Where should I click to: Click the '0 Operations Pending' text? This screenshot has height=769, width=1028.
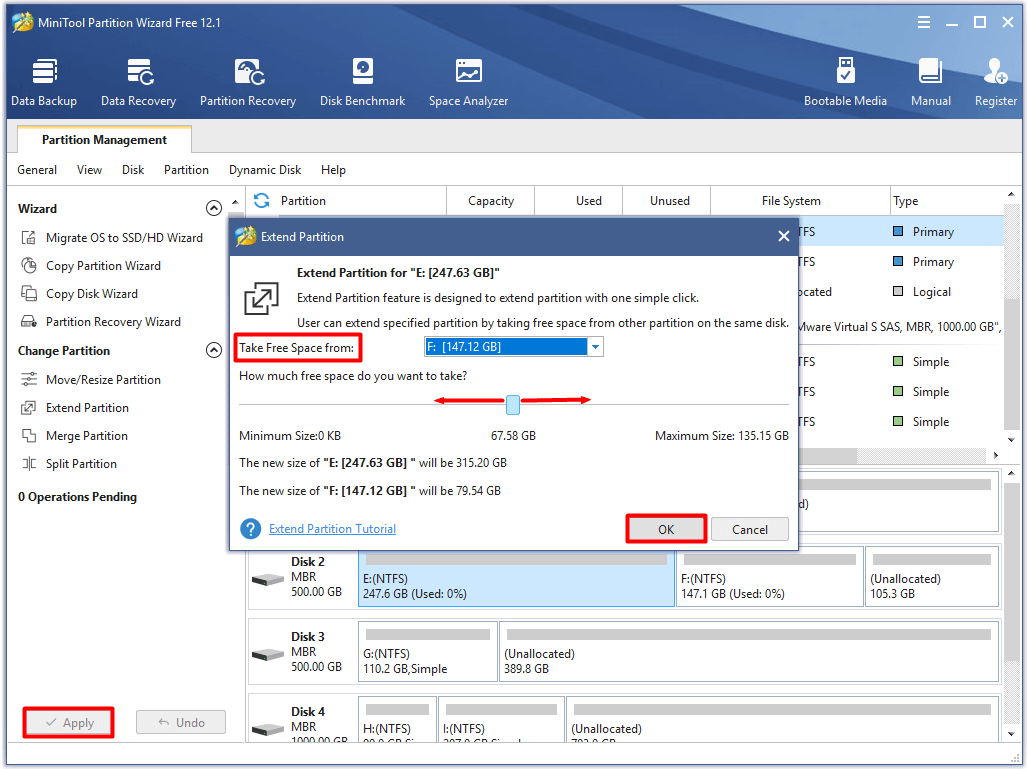click(77, 496)
